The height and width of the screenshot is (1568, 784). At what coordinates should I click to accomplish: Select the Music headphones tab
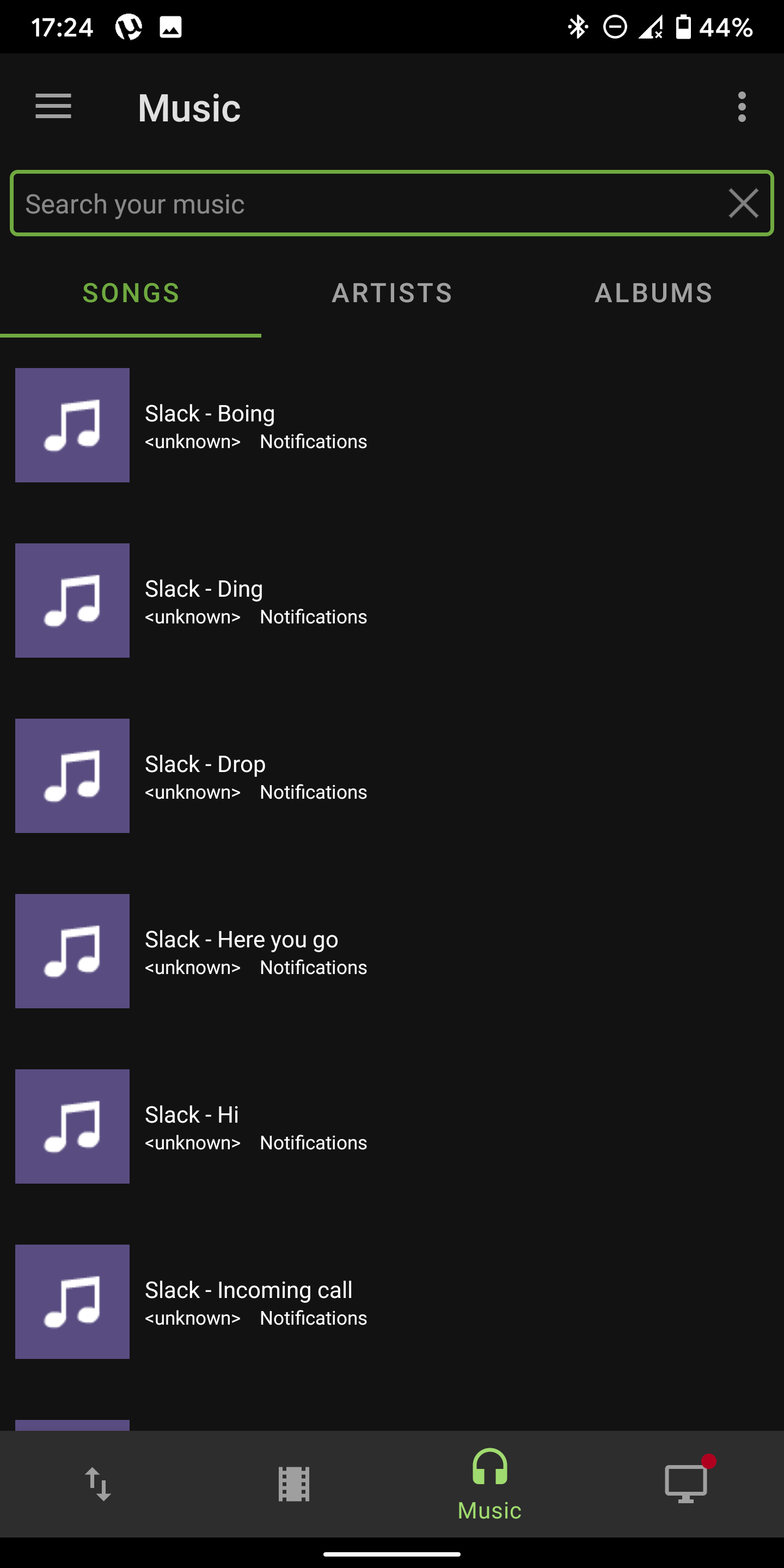[490, 1484]
